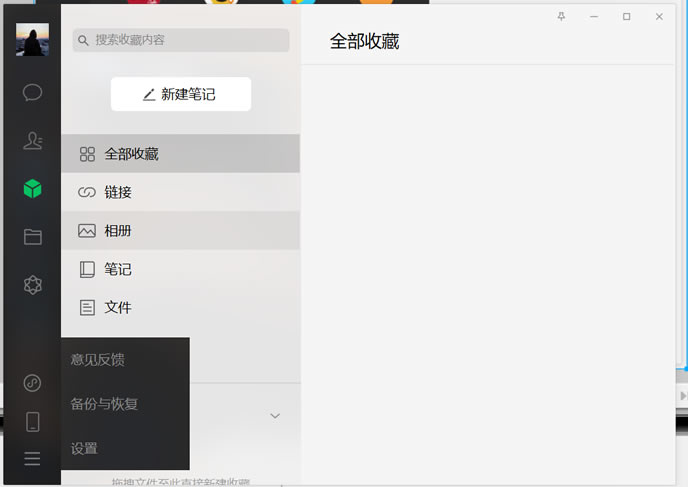
Task: Click the mobile phone icon in sidebar
Action: pos(32,422)
